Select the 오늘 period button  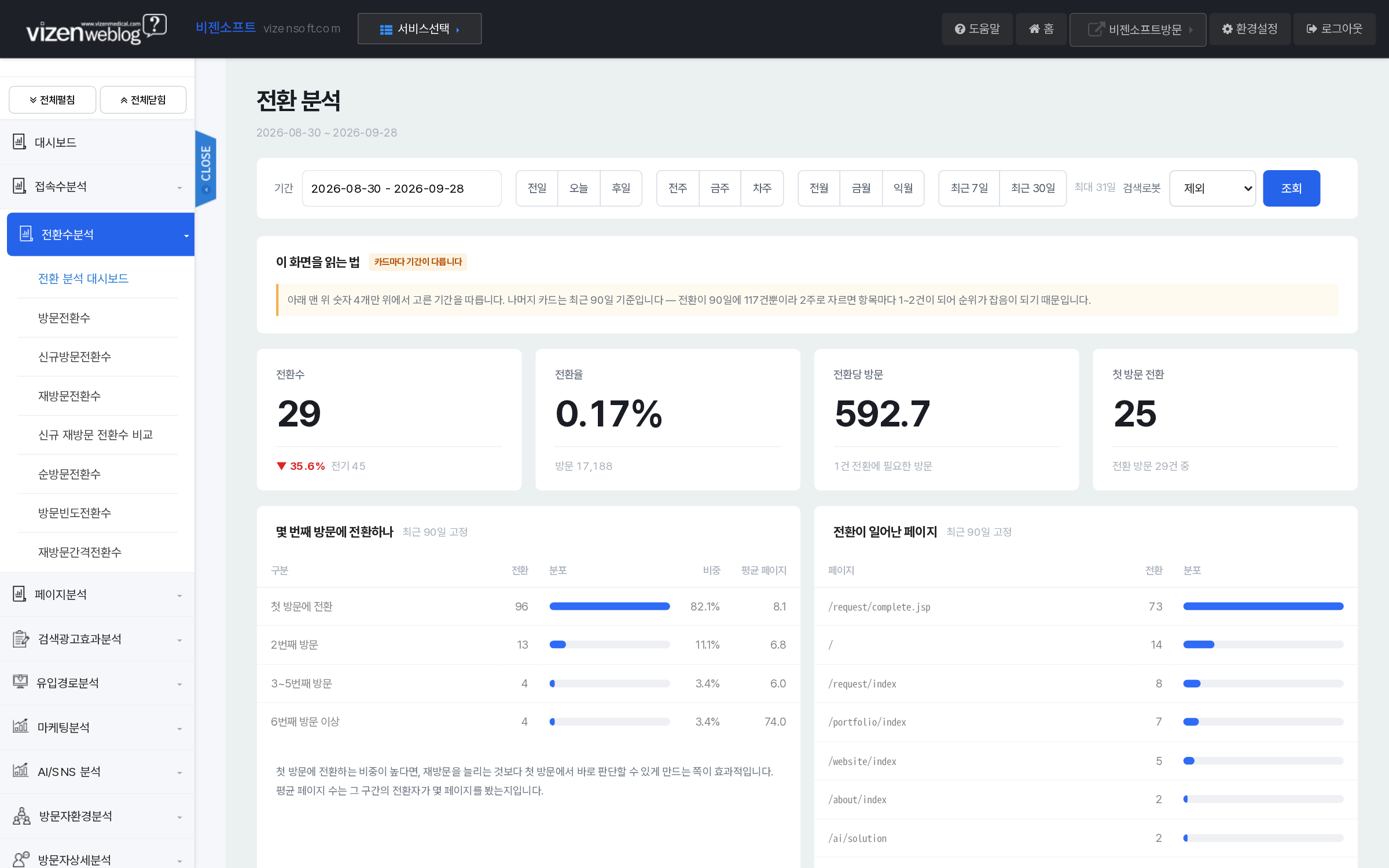pyautogui.click(x=579, y=188)
